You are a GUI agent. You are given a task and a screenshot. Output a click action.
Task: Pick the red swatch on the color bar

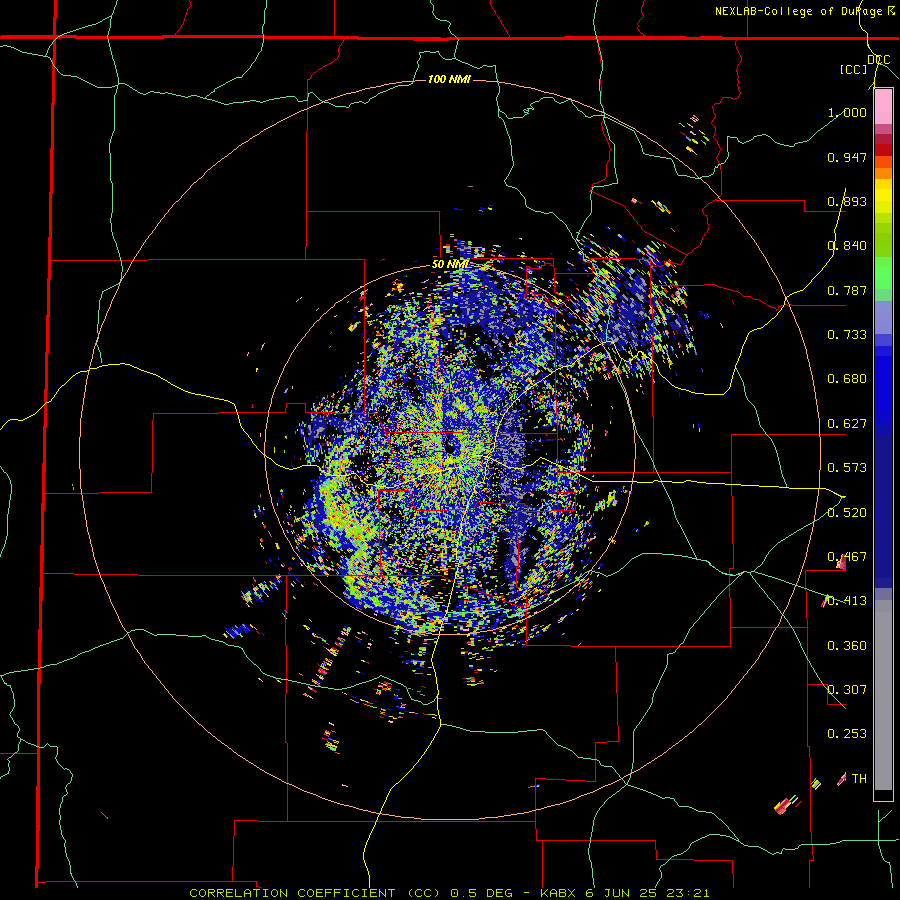[883, 150]
